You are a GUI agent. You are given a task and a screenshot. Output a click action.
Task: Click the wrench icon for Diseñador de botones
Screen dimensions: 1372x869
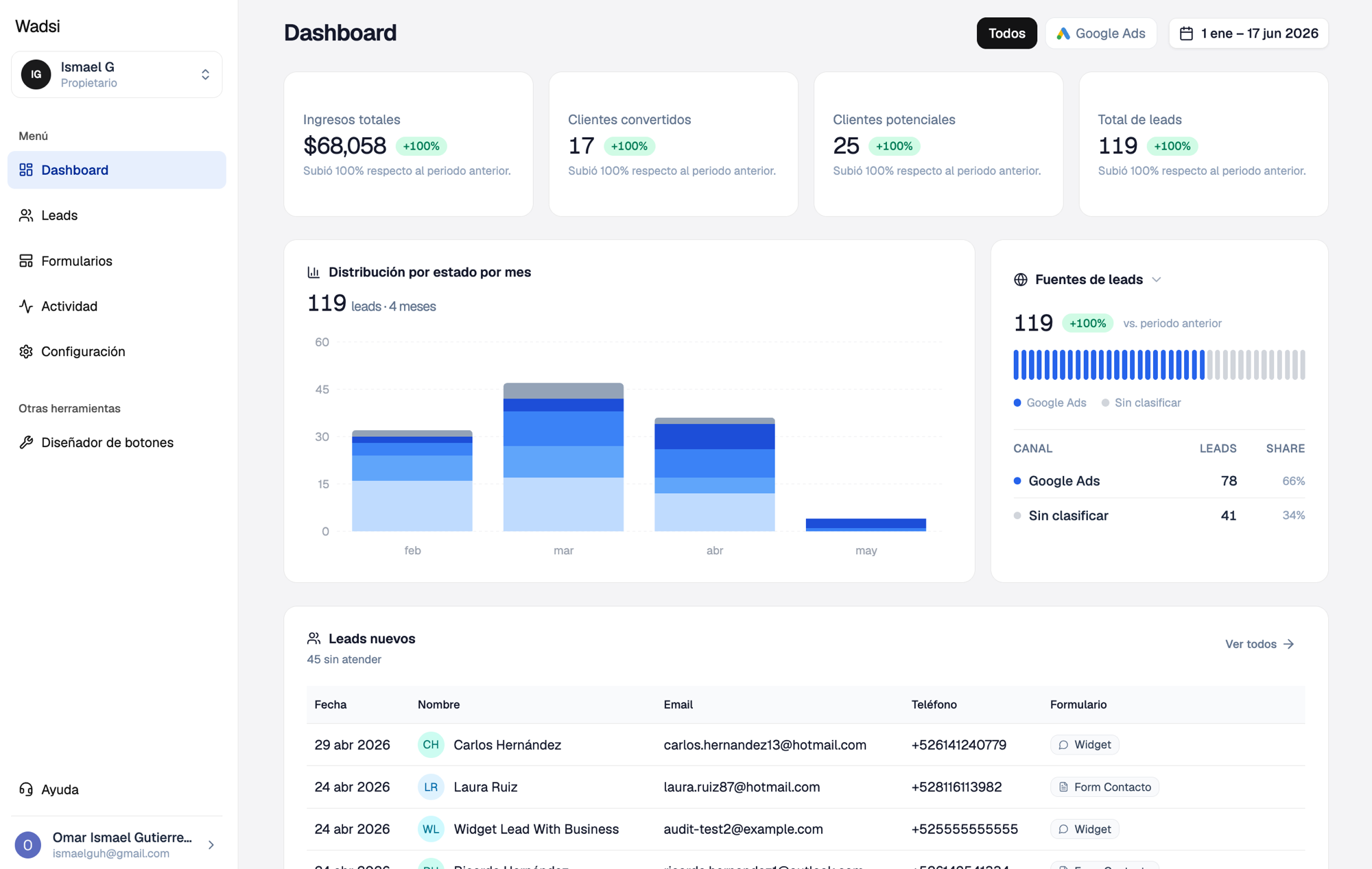[x=26, y=442]
